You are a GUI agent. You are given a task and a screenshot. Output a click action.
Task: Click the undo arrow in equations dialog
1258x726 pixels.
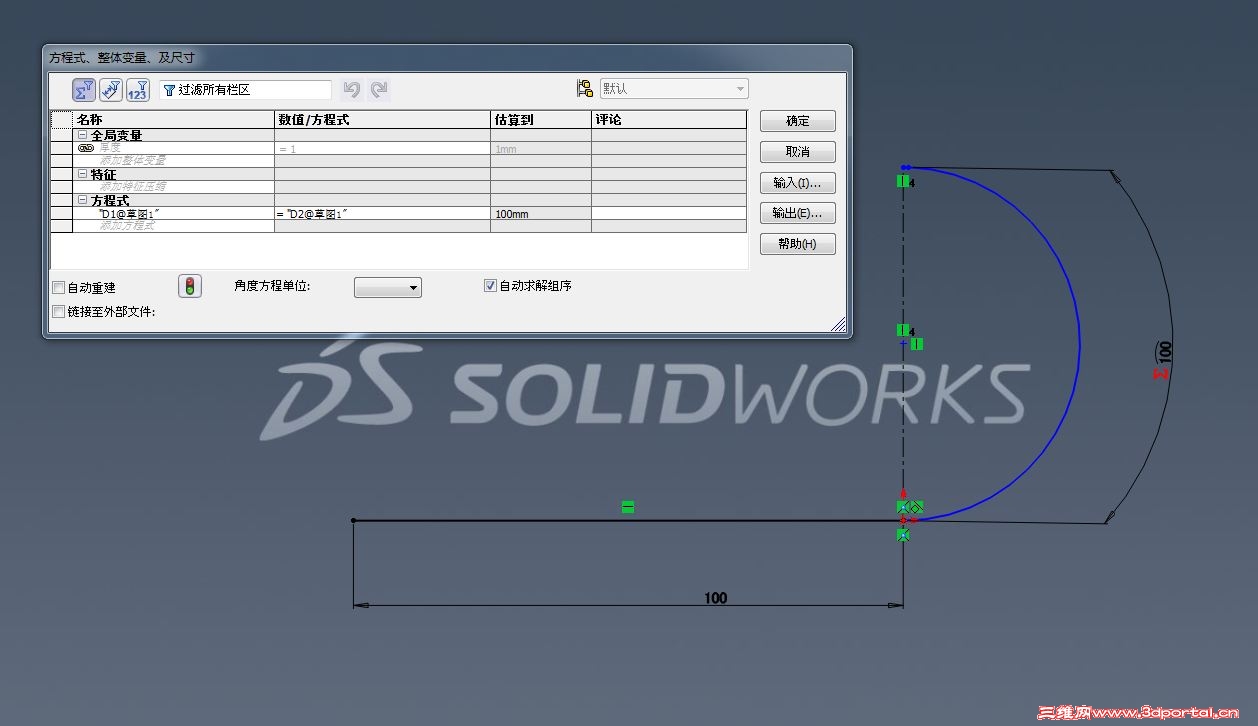351,90
